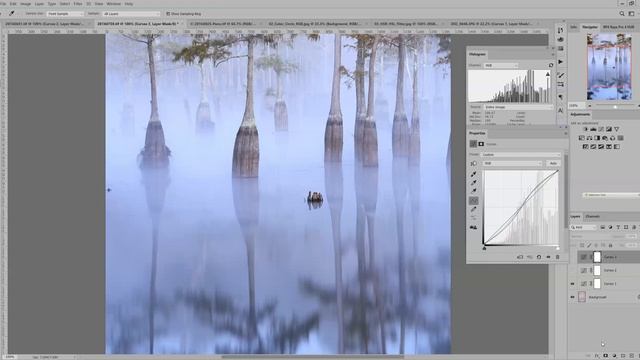The height and width of the screenshot is (360, 640).
Task: Switch to the Navigator tab
Action: (589, 27)
